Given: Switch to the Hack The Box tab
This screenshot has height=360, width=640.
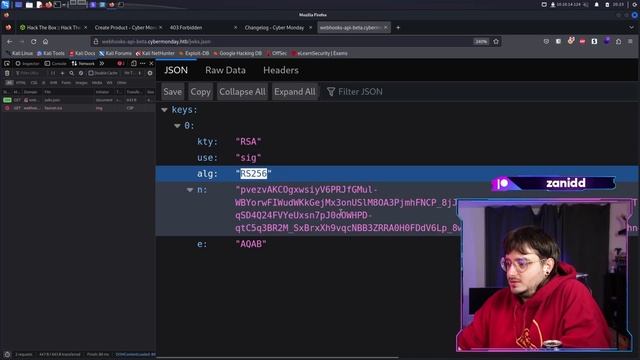Looking at the screenshot, I should pos(53,28).
